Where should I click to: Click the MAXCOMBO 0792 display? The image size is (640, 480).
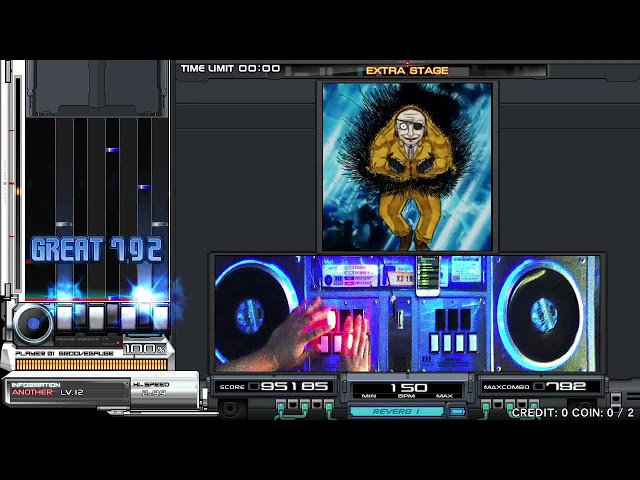540,386
